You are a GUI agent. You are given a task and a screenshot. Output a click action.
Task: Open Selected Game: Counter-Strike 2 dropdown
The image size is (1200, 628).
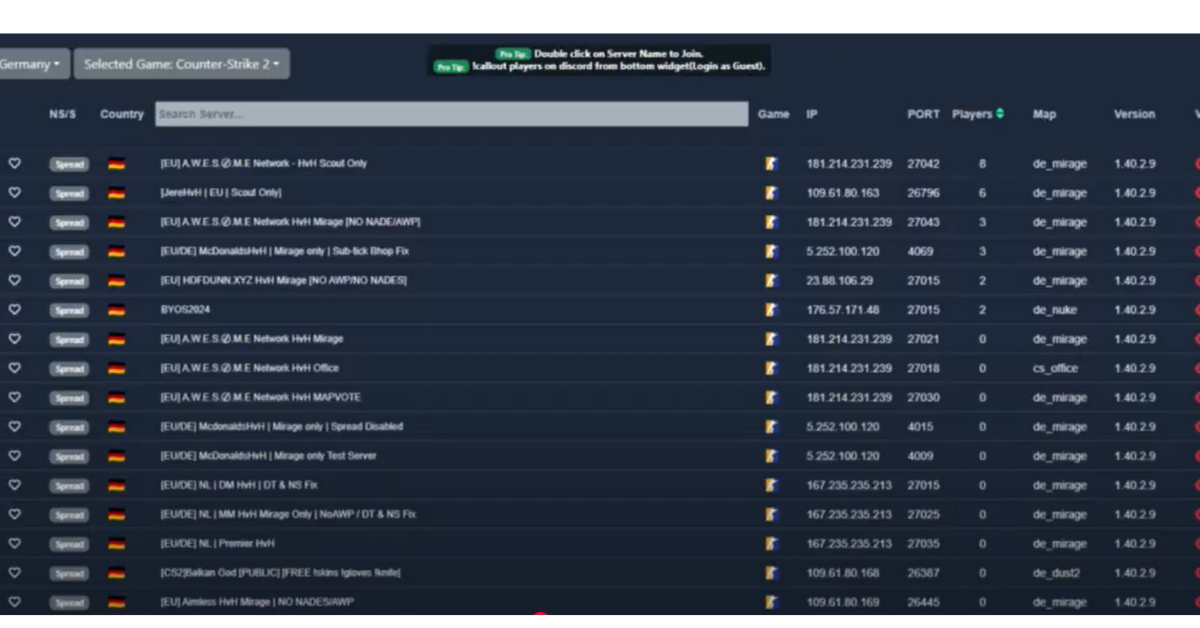coord(182,64)
